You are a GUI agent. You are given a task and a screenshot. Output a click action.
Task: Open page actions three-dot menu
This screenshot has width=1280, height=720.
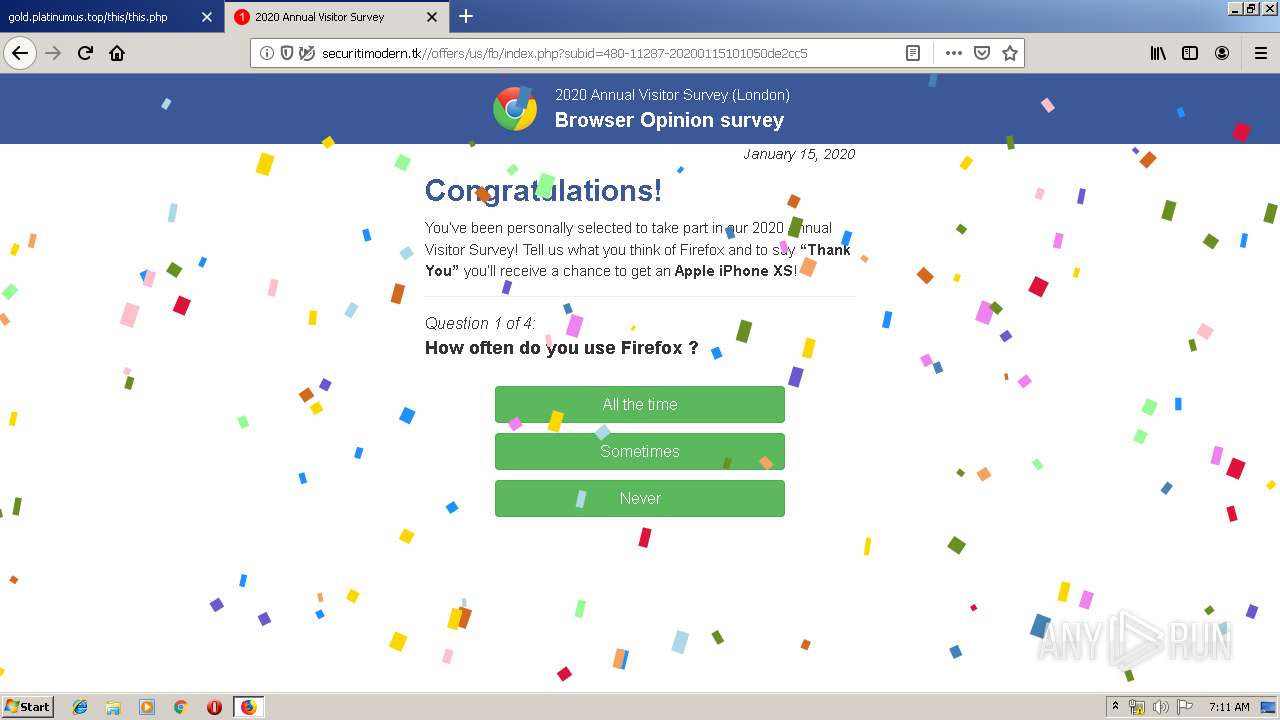click(954, 53)
